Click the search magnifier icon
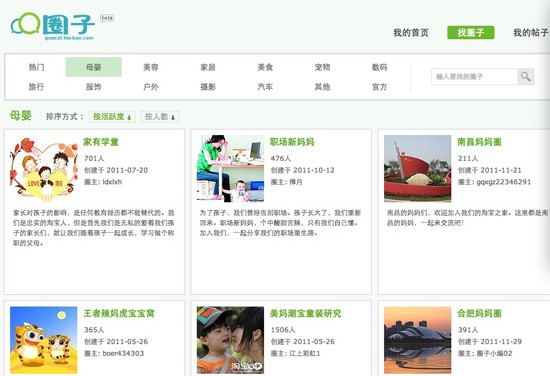This screenshot has width=550, height=376. [525, 76]
